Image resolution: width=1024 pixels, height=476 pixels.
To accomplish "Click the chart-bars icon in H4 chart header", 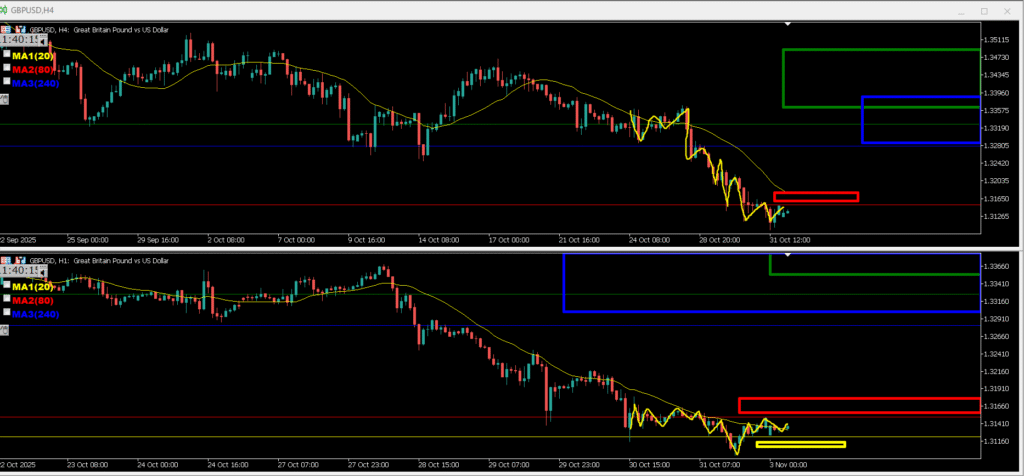I will pyautogui.click(x=17, y=30).
